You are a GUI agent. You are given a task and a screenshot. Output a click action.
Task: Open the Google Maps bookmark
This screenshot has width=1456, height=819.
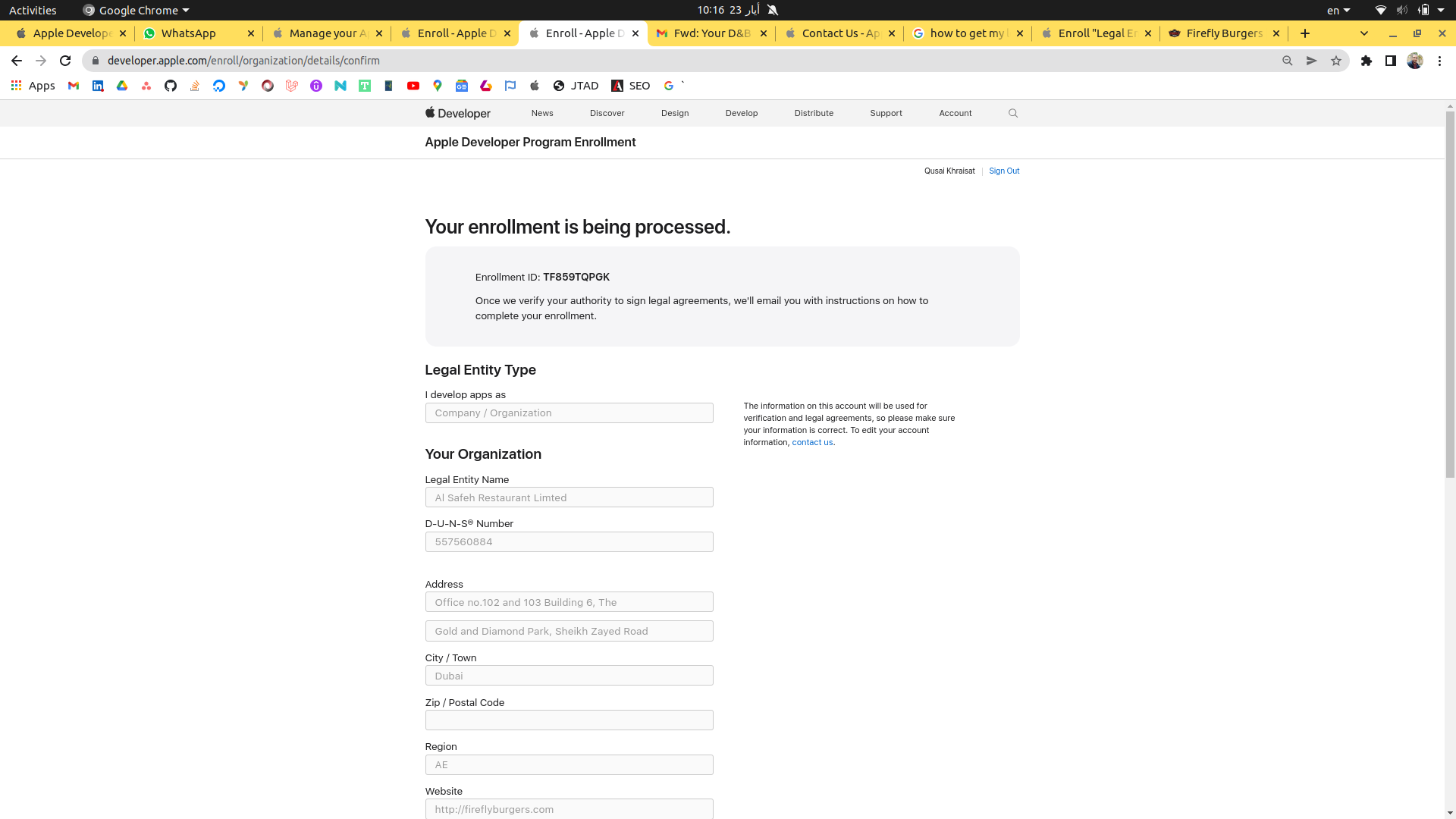[438, 86]
